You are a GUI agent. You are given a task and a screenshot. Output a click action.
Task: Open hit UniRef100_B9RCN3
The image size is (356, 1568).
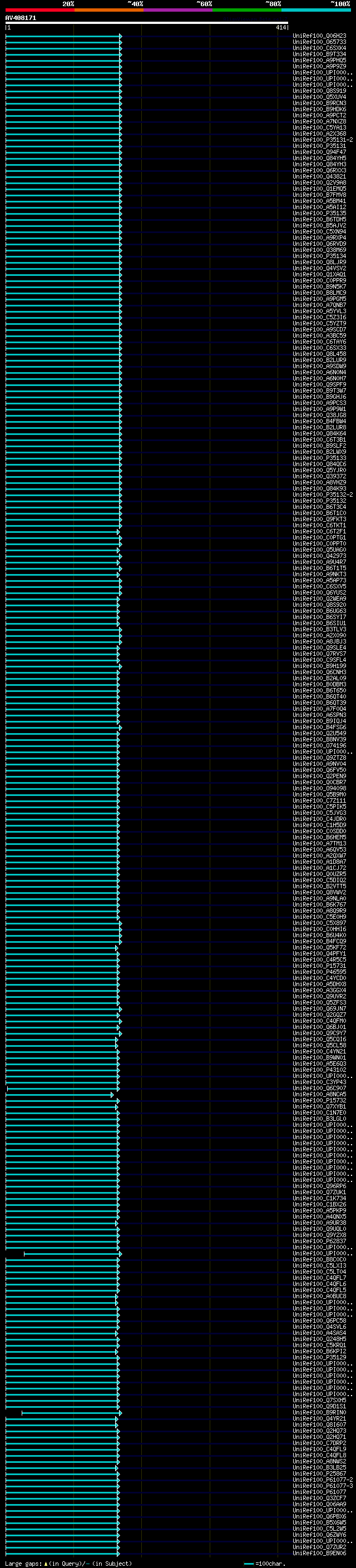coord(319,103)
